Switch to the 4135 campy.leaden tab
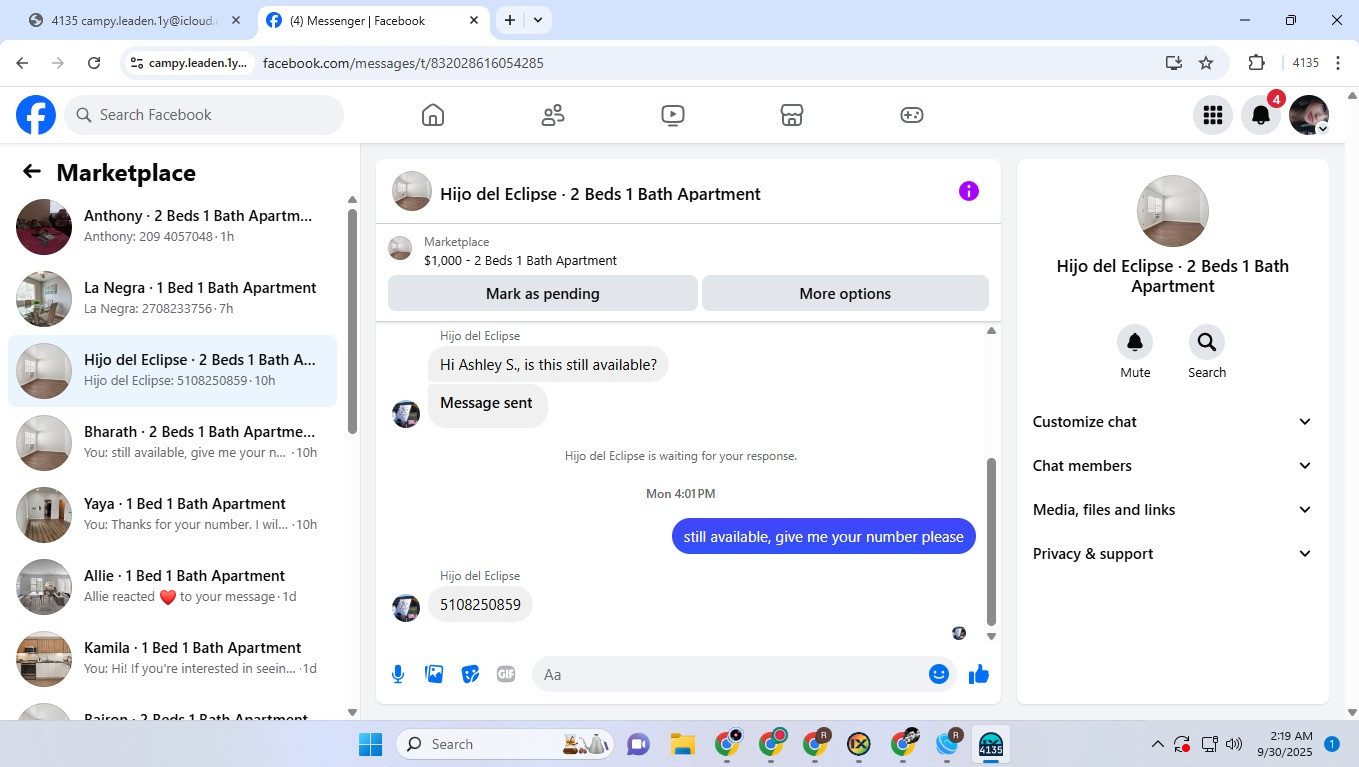Screen dimensions: 1359x767 (135, 20)
